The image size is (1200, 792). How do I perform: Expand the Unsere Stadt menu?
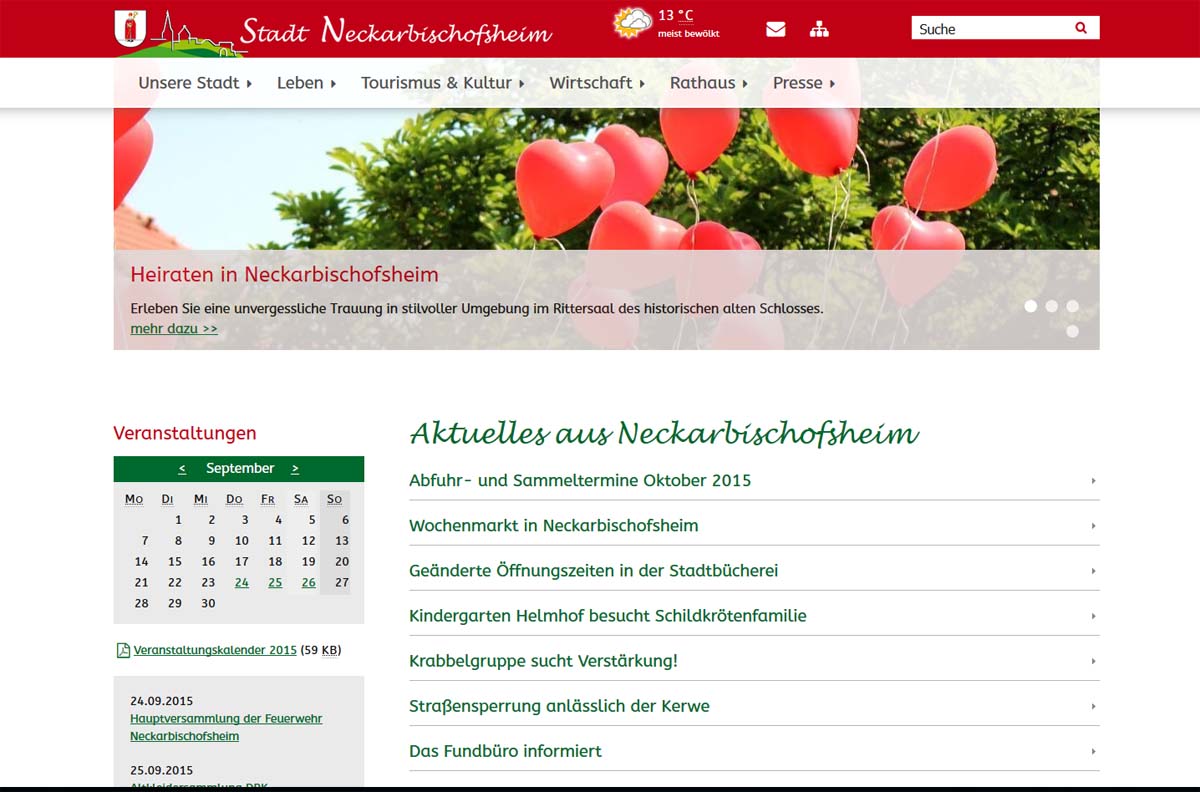[195, 83]
